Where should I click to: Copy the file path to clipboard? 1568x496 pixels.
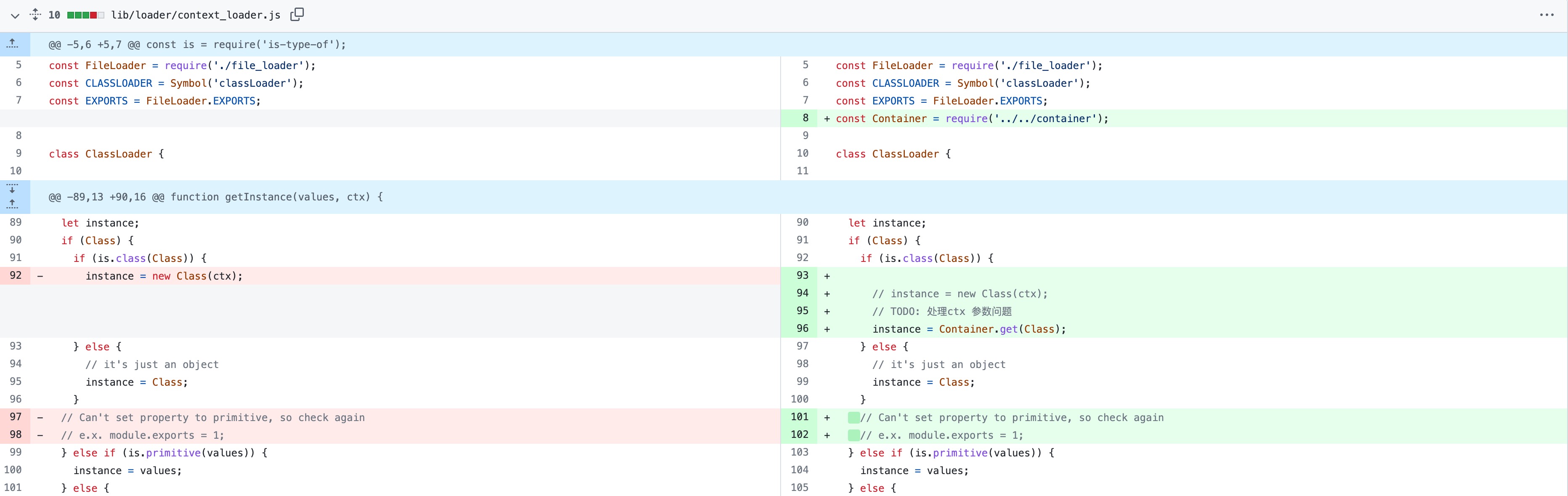296,14
